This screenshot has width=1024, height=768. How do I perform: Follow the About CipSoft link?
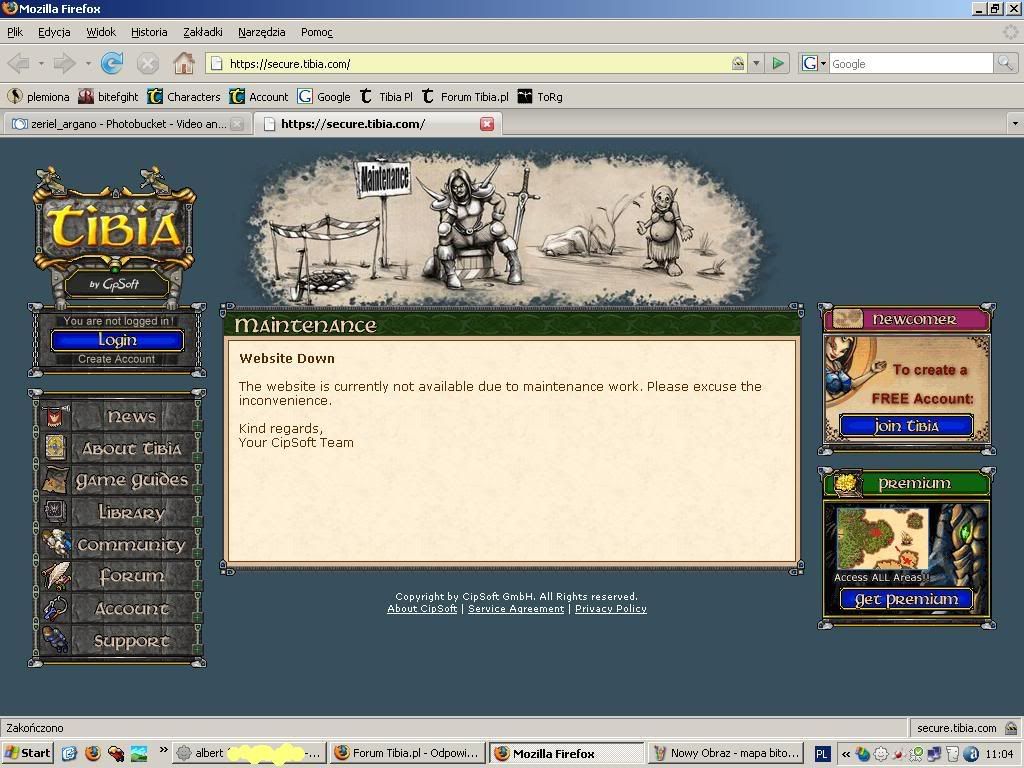tap(422, 609)
